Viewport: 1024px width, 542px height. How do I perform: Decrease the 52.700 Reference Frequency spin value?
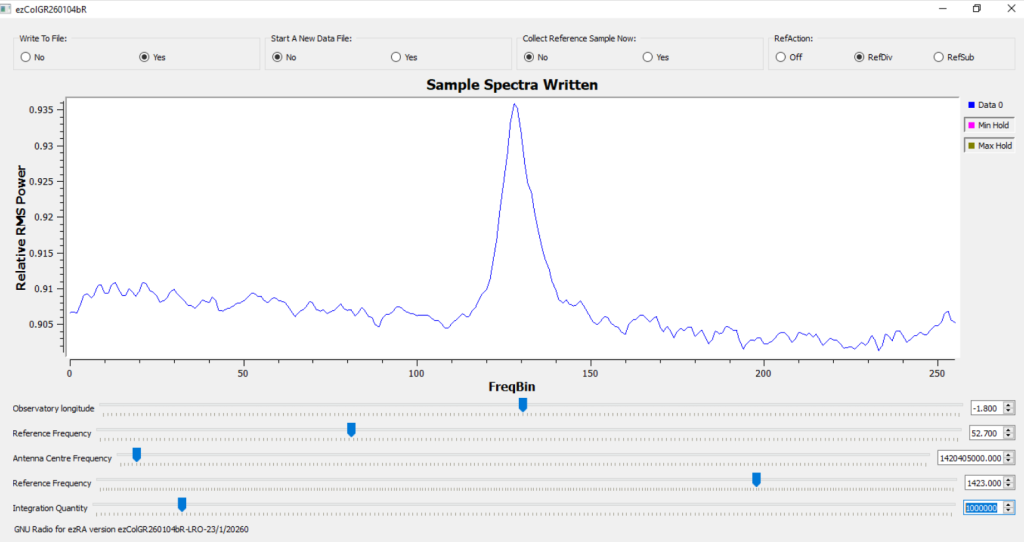click(x=1008, y=437)
